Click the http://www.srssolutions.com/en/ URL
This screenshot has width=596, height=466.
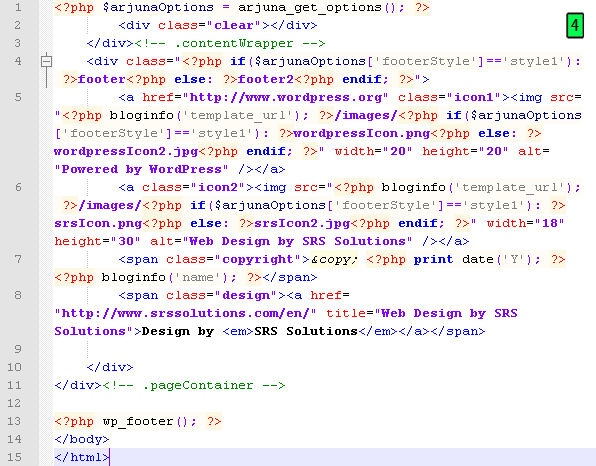point(185,314)
